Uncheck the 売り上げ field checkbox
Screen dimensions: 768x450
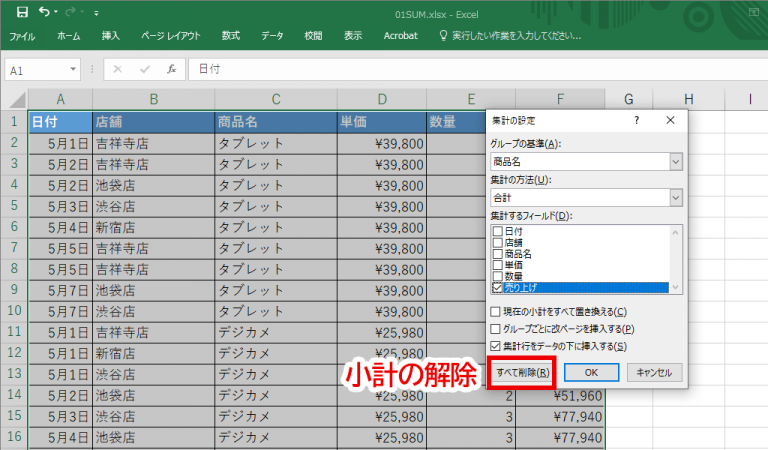[x=498, y=288]
